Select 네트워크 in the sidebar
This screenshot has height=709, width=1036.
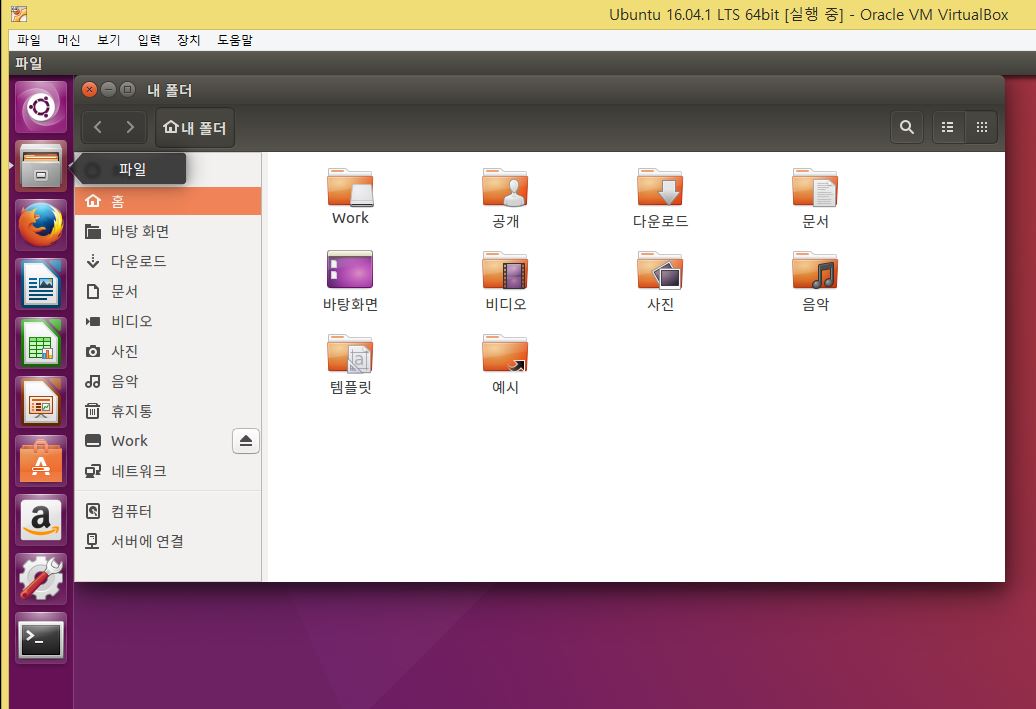coord(138,471)
